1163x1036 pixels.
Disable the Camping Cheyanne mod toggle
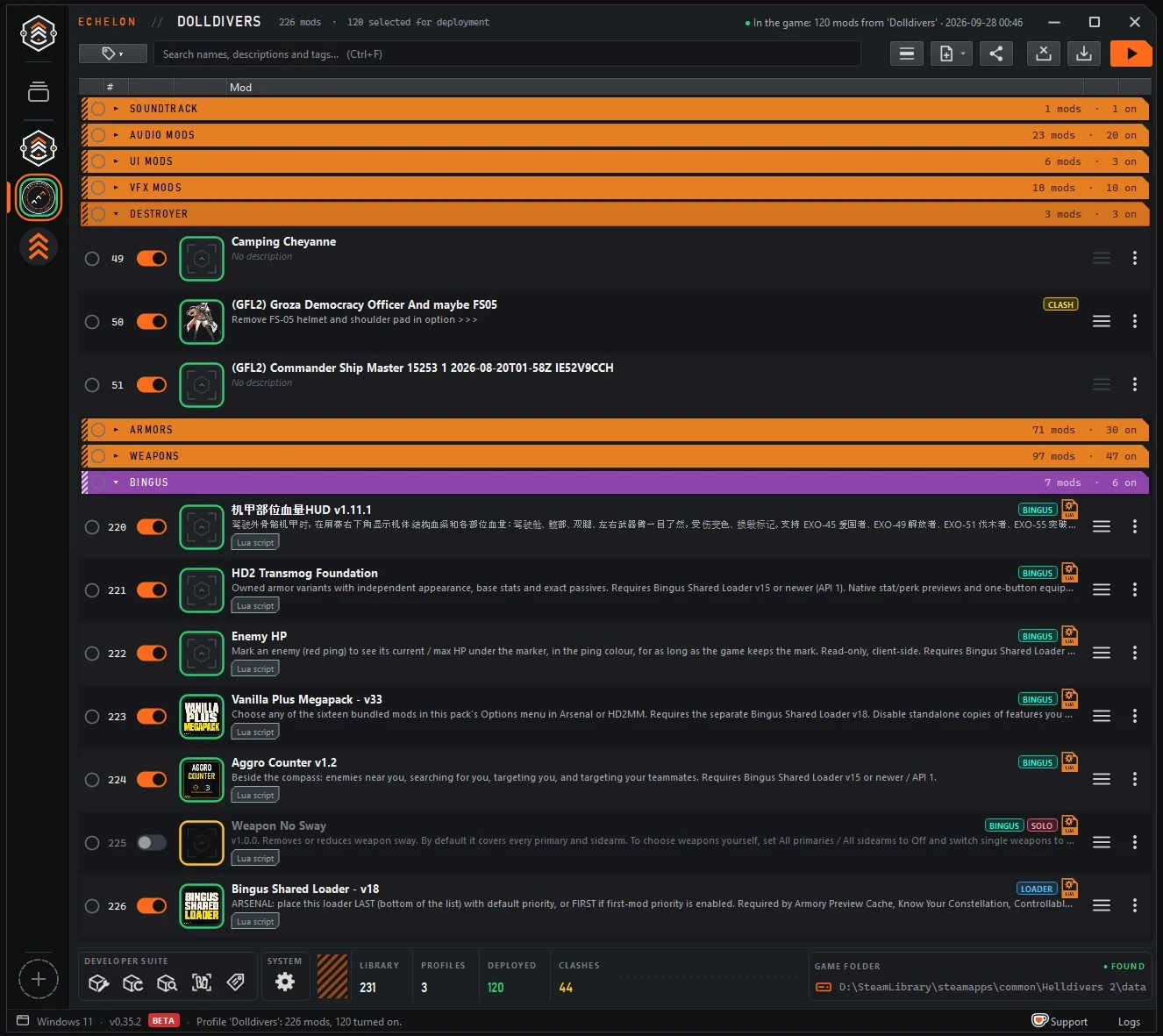pos(152,259)
